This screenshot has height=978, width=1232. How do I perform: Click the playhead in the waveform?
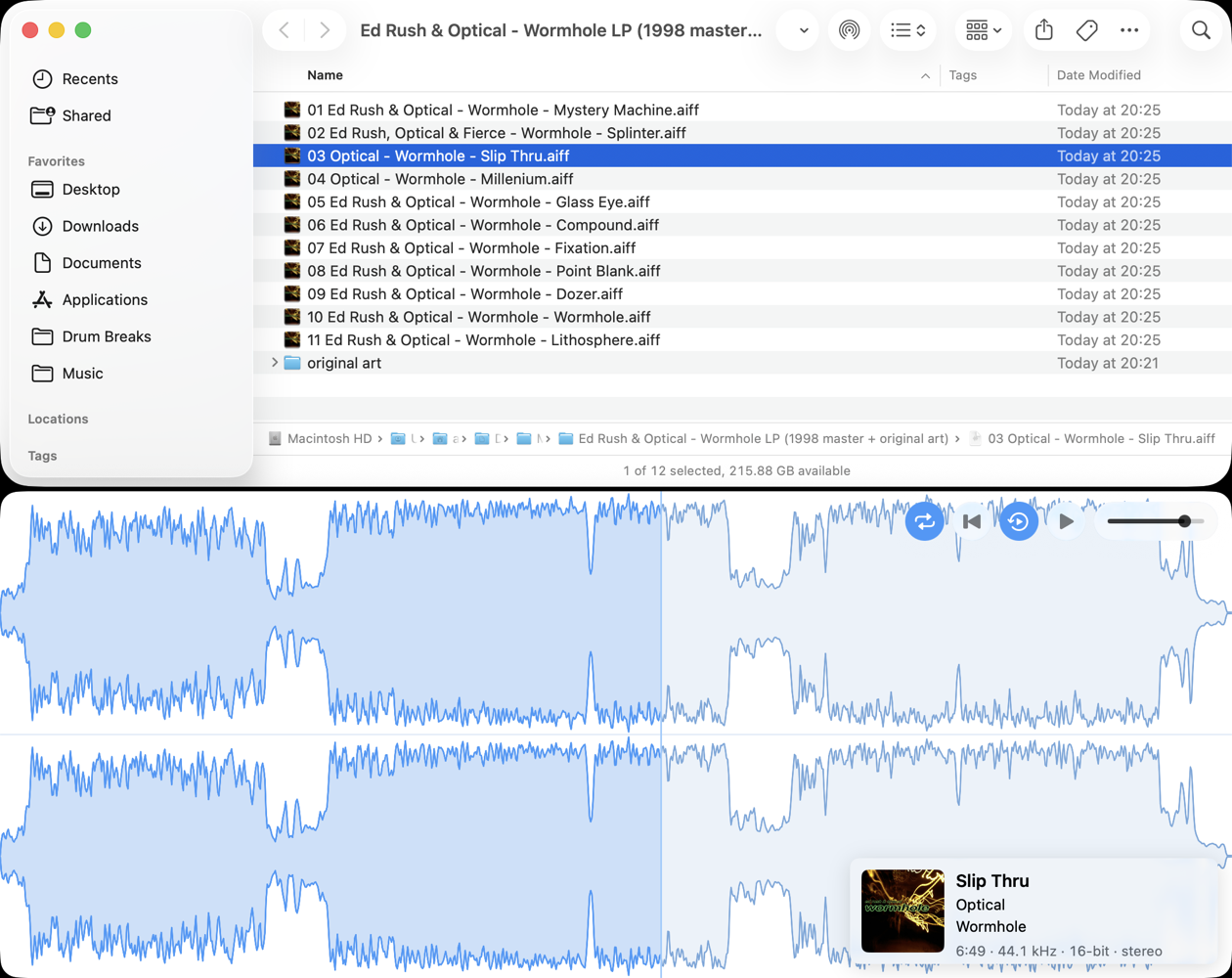[x=661, y=733]
